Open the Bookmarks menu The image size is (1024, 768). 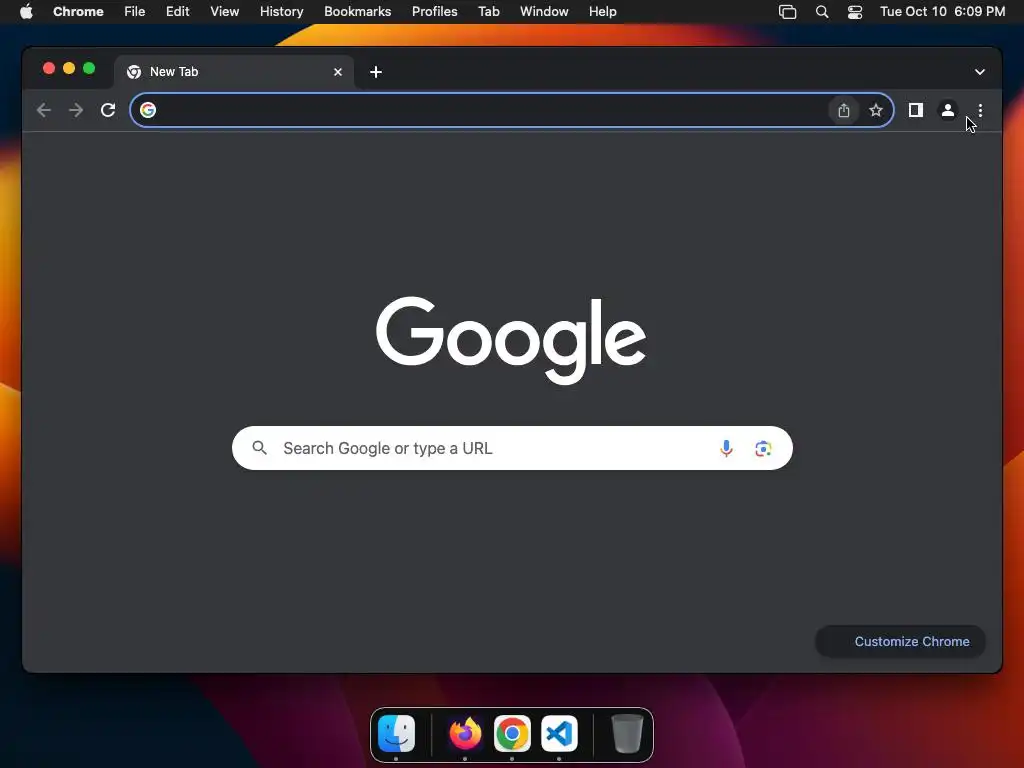pos(357,12)
